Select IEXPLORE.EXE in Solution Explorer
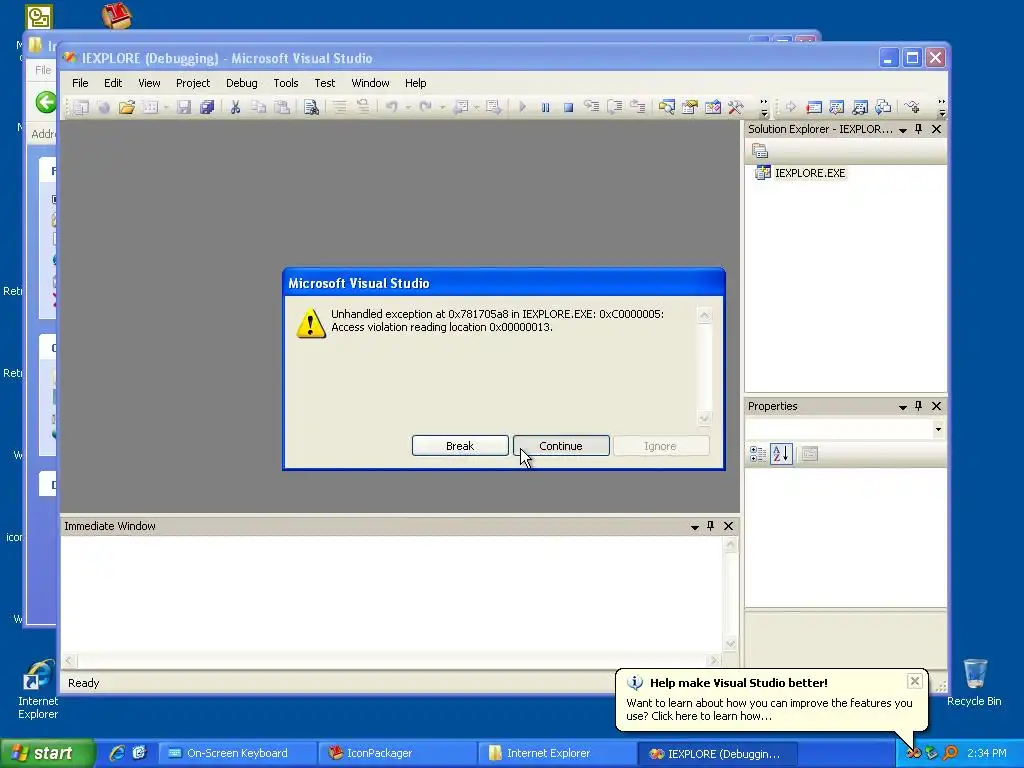This screenshot has height=768, width=1024. point(810,173)
